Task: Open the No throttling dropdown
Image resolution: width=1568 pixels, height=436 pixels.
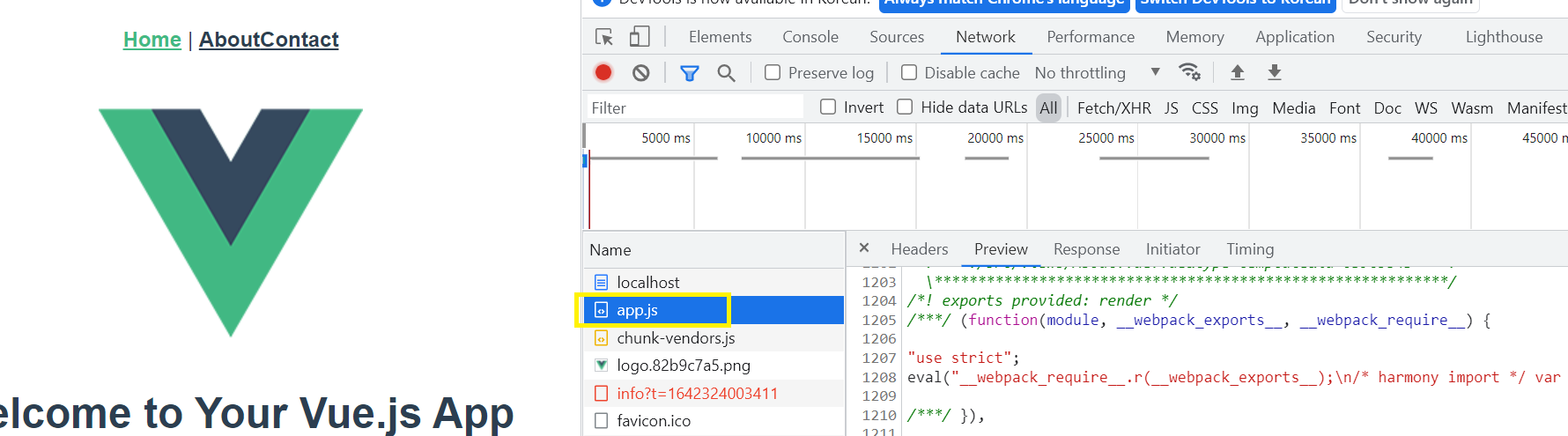Action: [x=1098, y=72]
